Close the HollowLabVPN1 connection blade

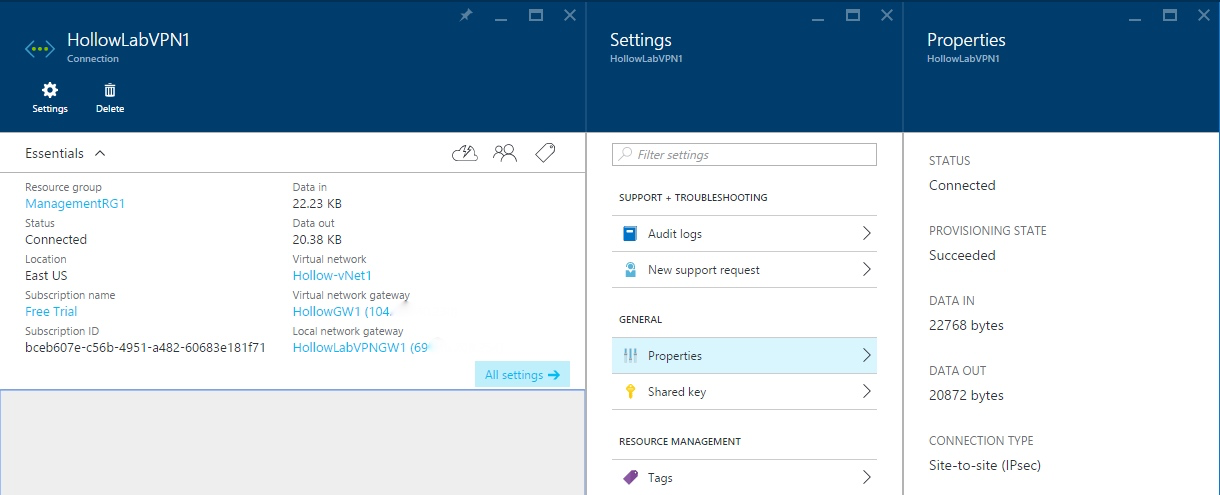pos(570,15)
